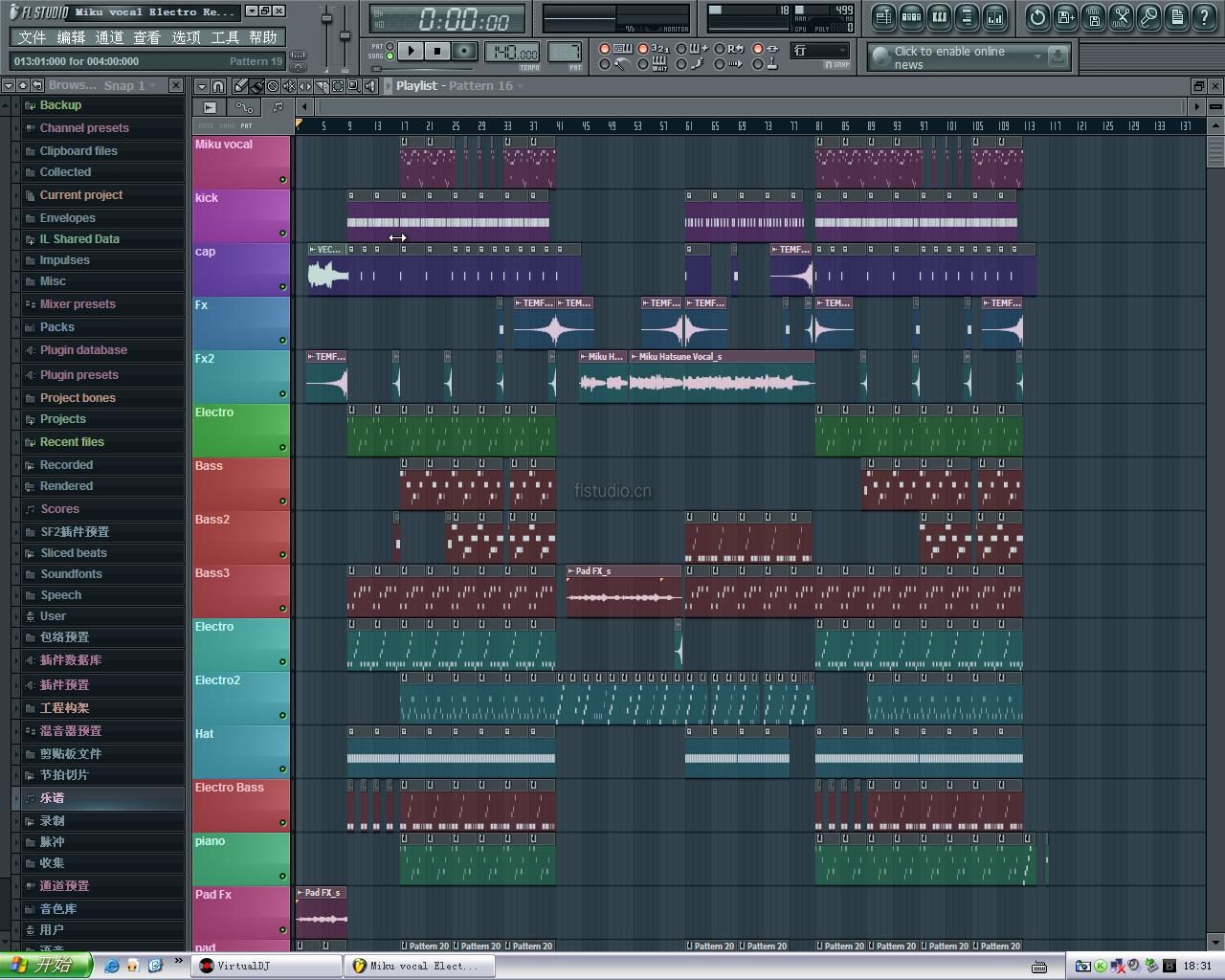Viewport: 1225px width, 980px height.
Task: Select the Delete tool in Playlist toolbar
Action: [x=273, y=86]
